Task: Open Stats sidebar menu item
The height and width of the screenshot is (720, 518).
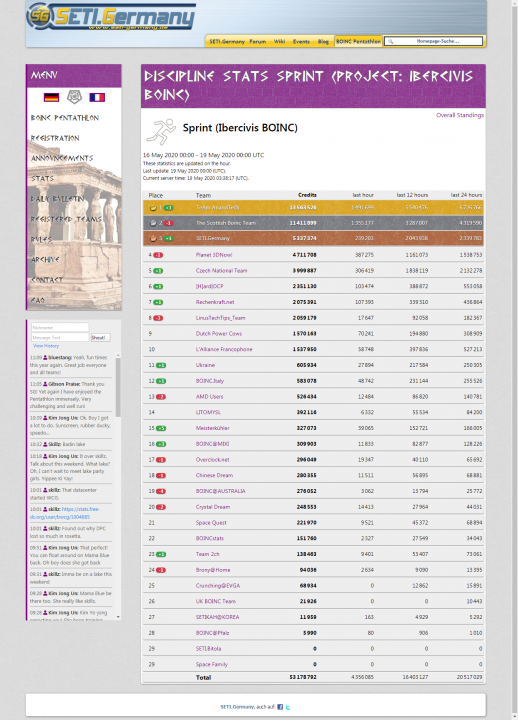Action: coord(42,179)
